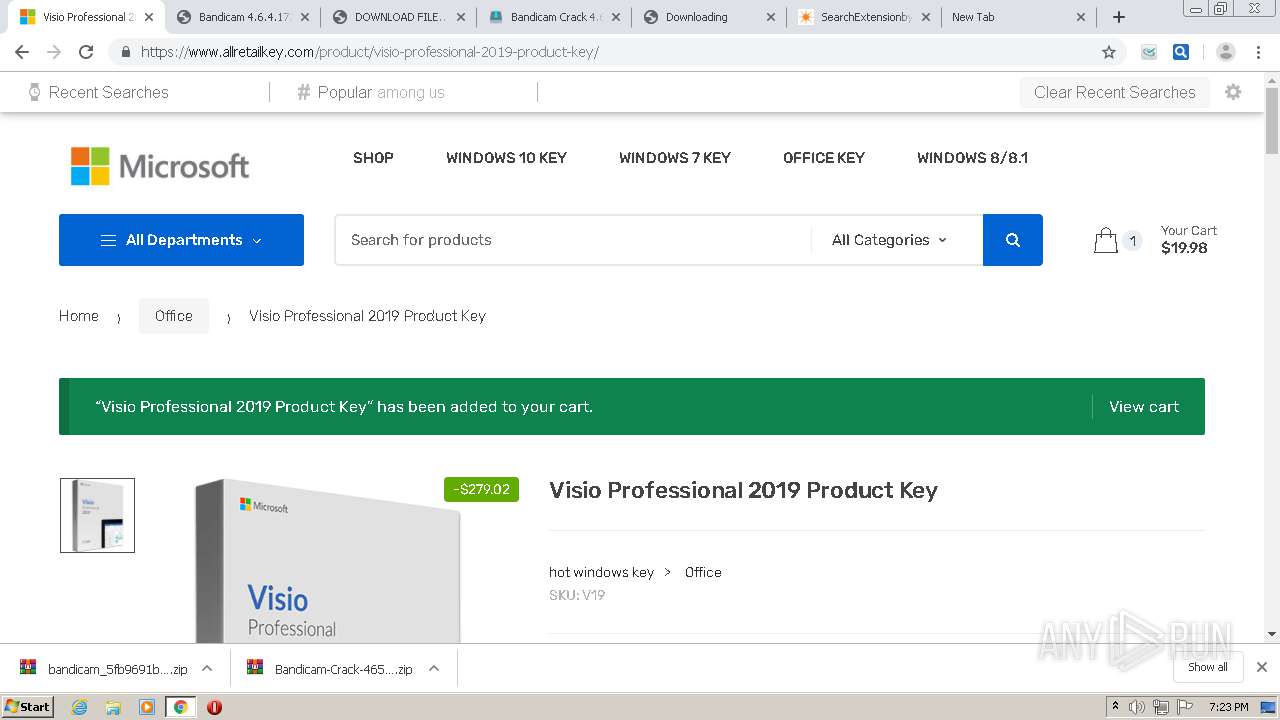The width and height of the screenshot is (1280, 720).
Task: Click Search for products field
Action: click(574, 240)
